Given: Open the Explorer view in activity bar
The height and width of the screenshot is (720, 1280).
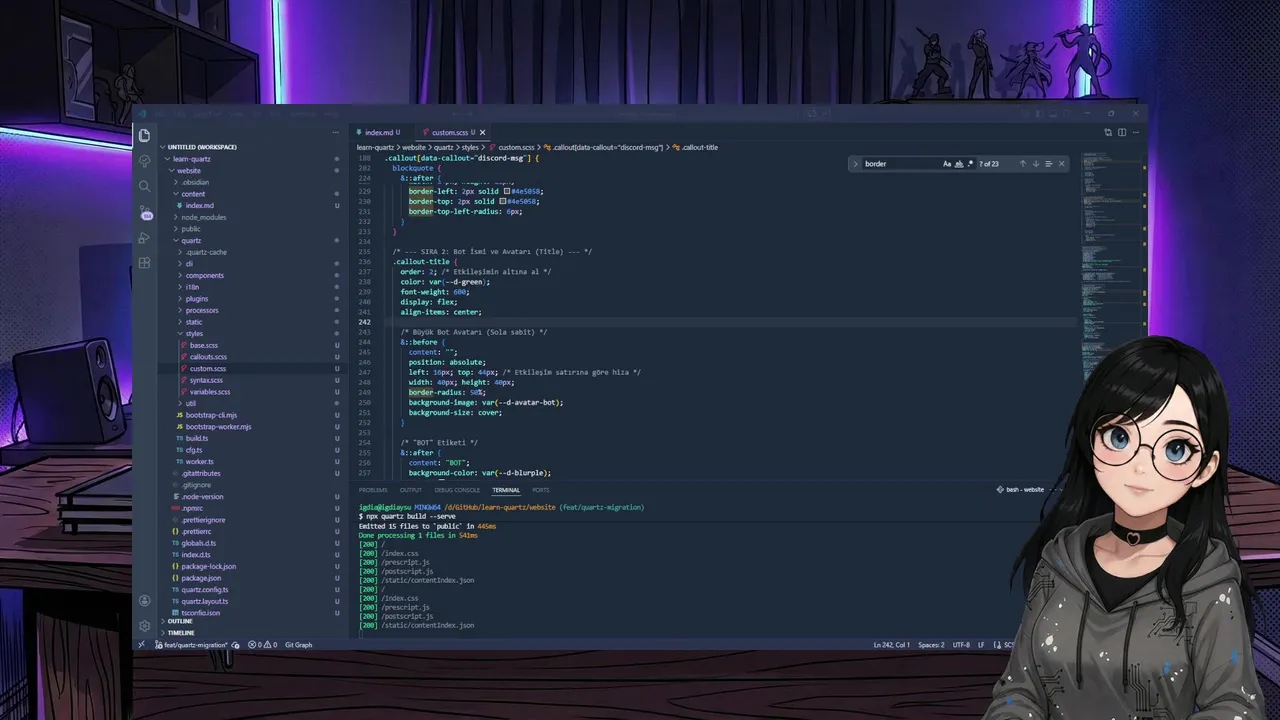Looking at the screenshot, I should pos(145,135).
